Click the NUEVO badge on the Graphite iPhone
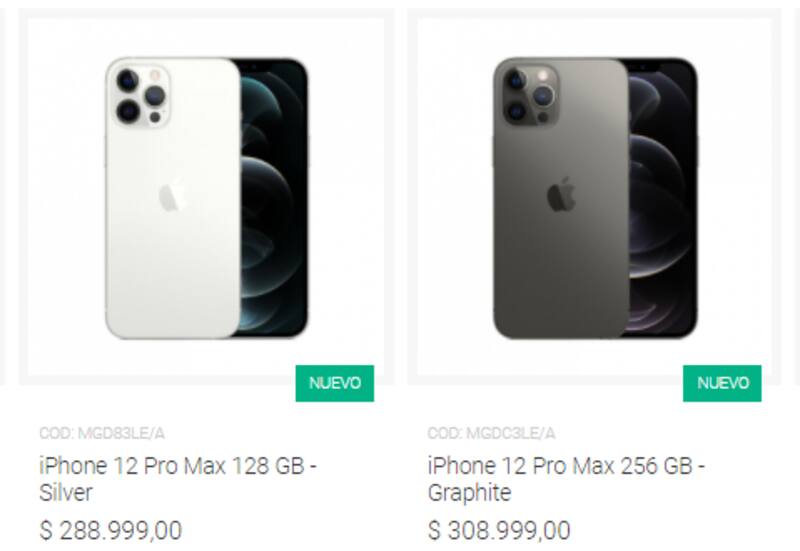800x551 pixels. coord(722,383)
